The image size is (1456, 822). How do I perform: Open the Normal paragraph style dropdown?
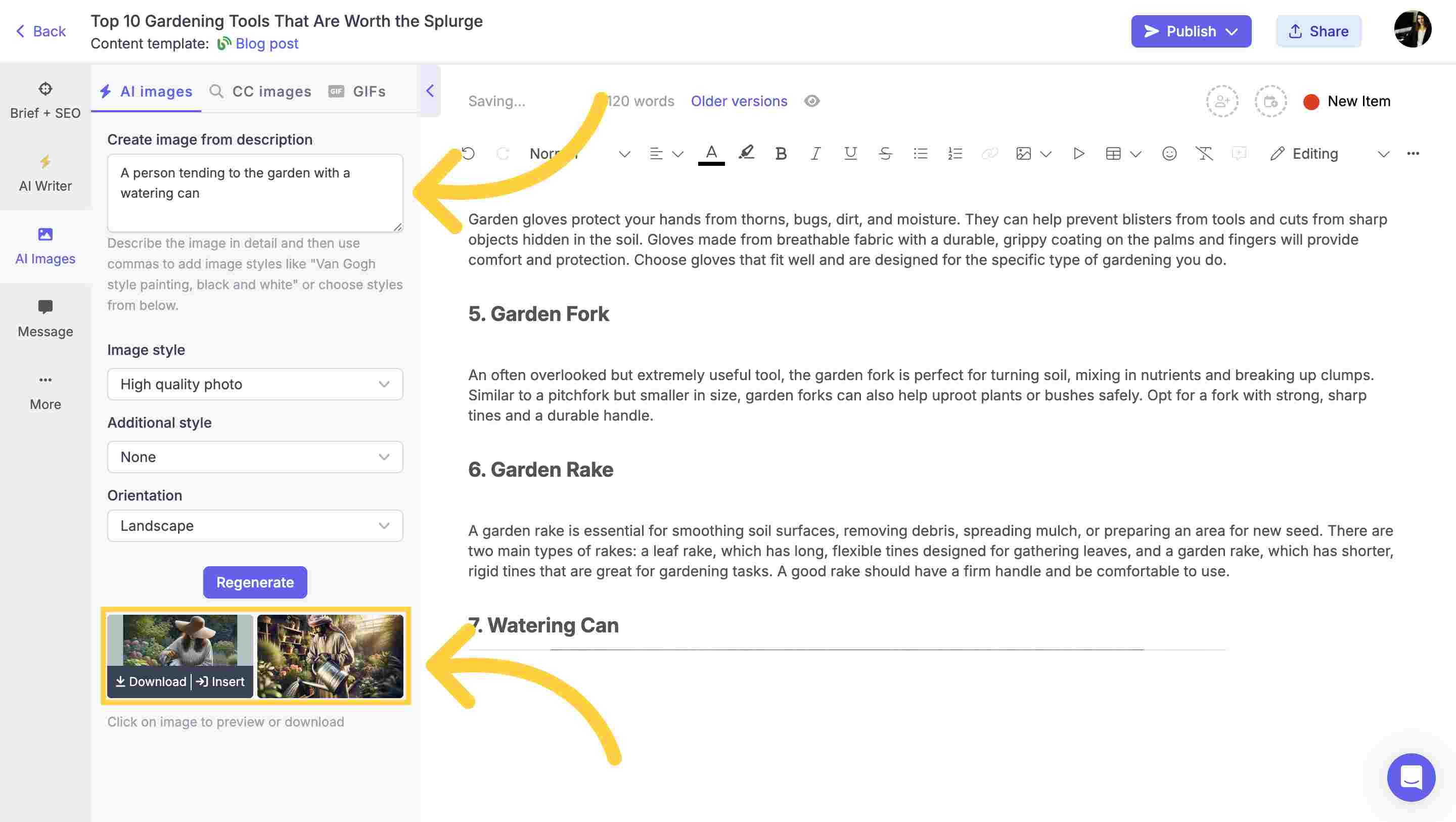pos(579,154)
